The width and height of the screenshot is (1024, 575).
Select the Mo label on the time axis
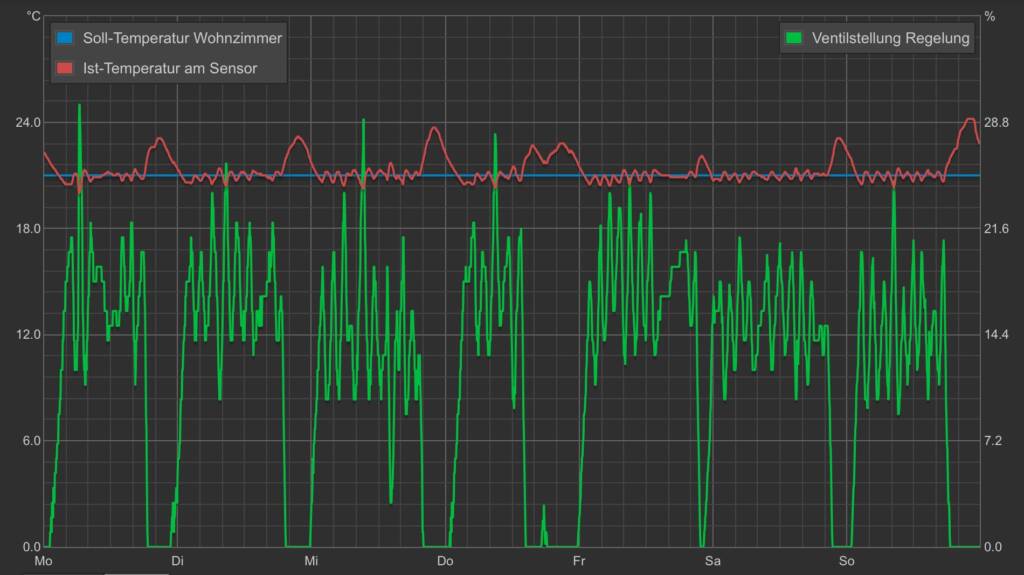43,561
